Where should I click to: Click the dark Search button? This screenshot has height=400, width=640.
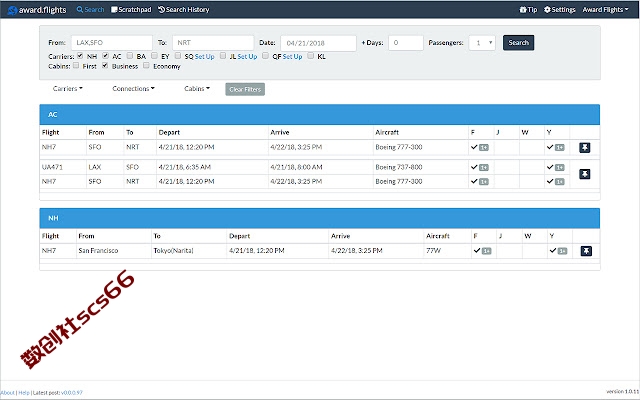(x=518, y=42)
